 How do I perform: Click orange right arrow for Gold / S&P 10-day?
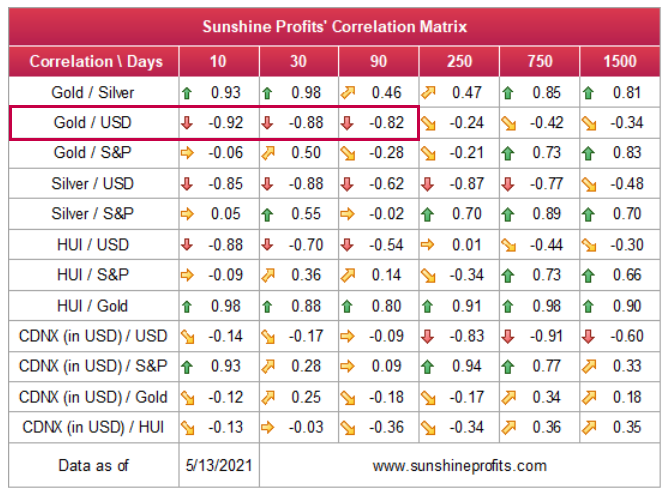[187, 154]
